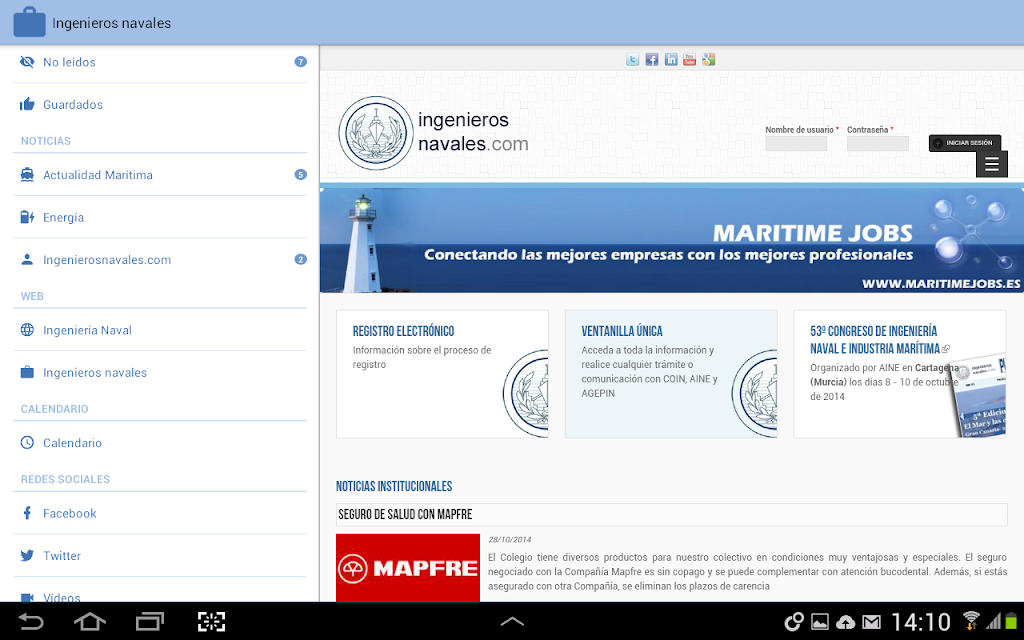Open the Calendario entry

pos(160,443)
